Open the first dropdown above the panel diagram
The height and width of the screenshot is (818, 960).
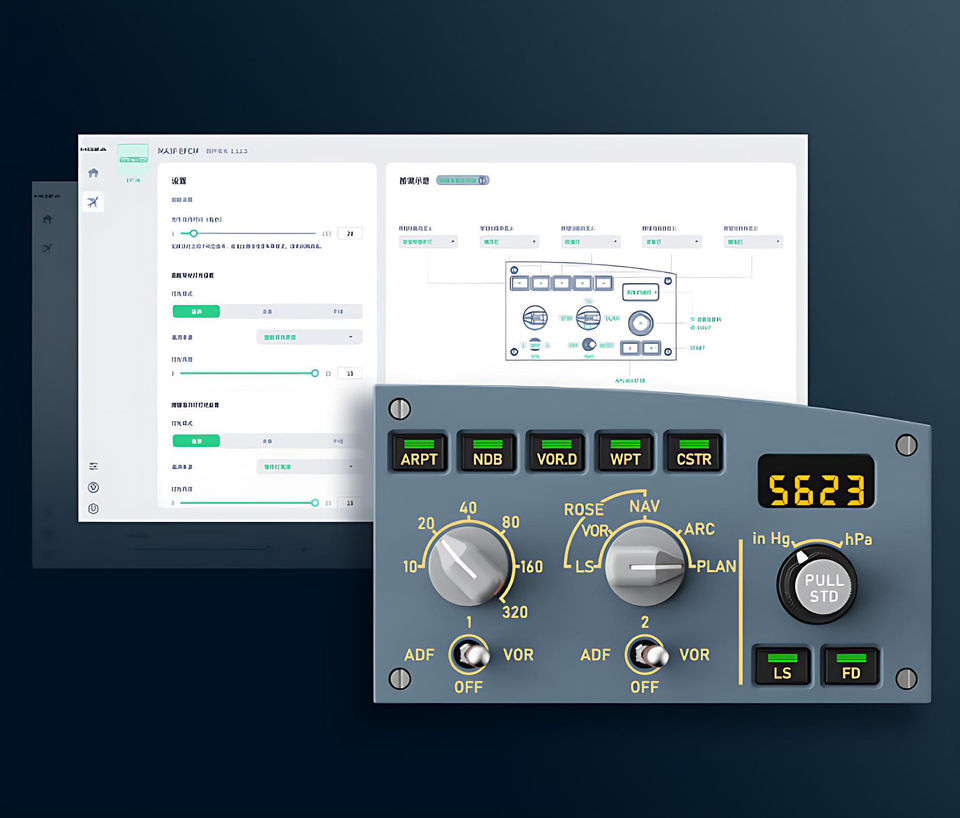(429, 242)
